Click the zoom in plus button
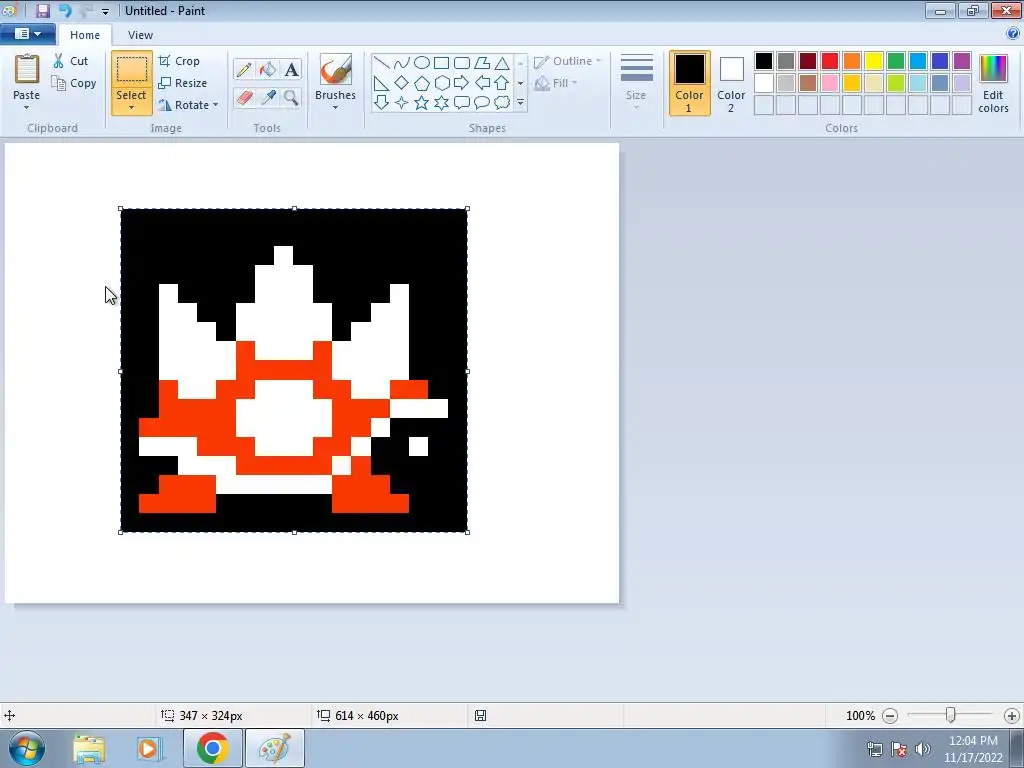This screenshot has width=1024, height=768. [x=1012, y=716]
